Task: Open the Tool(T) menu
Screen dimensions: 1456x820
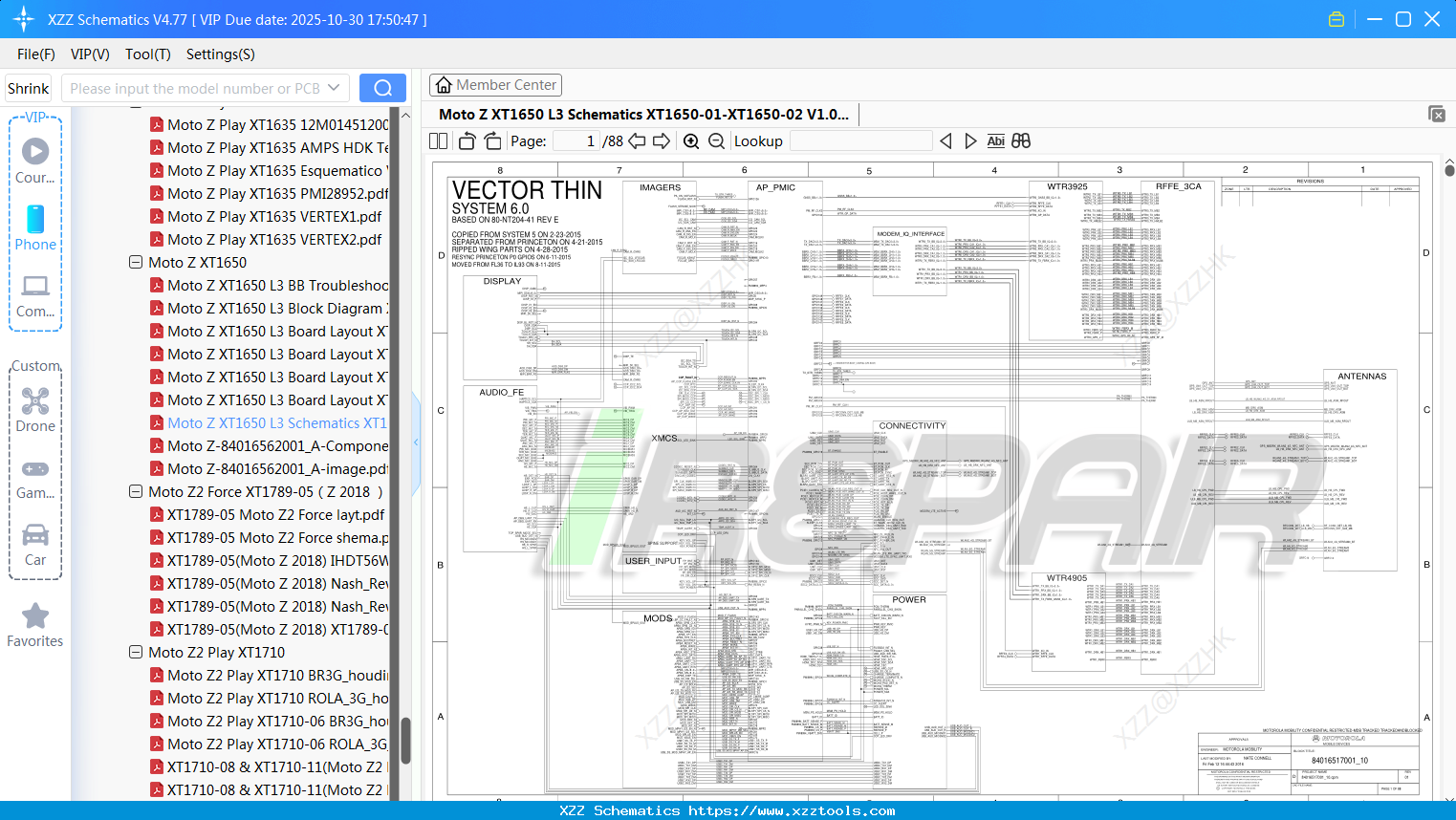Action: [x=147, y=54]
